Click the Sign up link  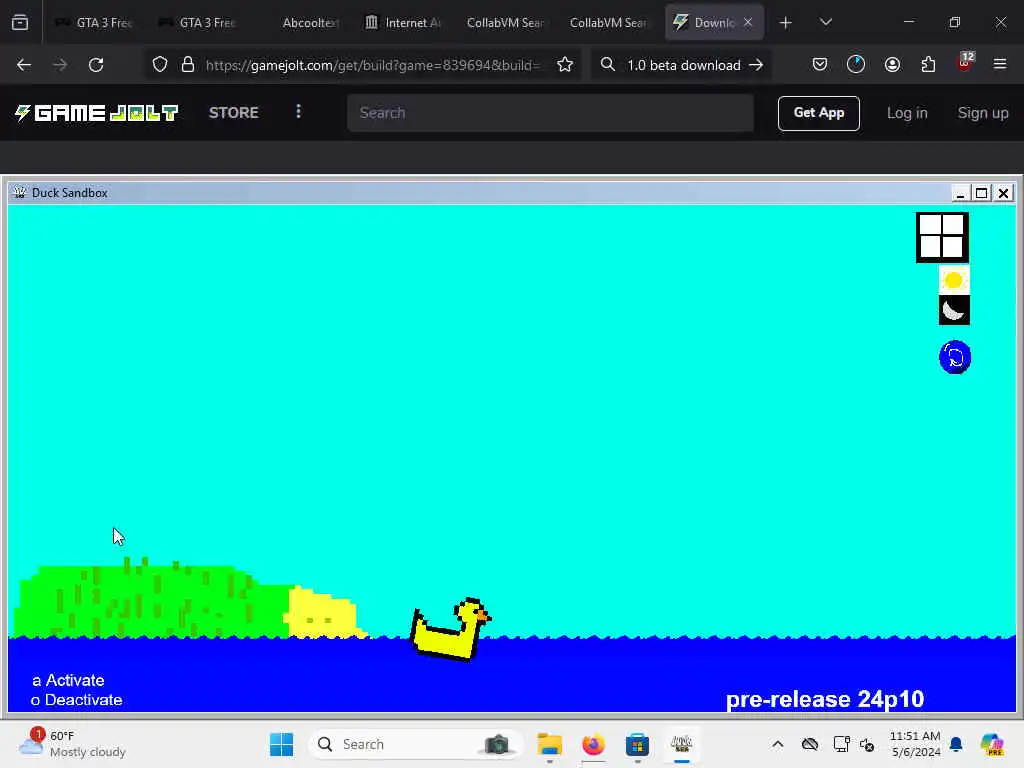pyautogui.click(x=982, y=113)
